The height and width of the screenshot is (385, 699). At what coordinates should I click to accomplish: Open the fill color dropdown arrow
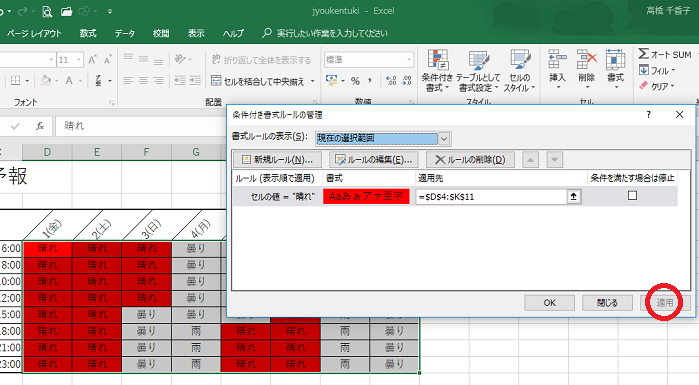pyautogui.click(x=56, y=81)
